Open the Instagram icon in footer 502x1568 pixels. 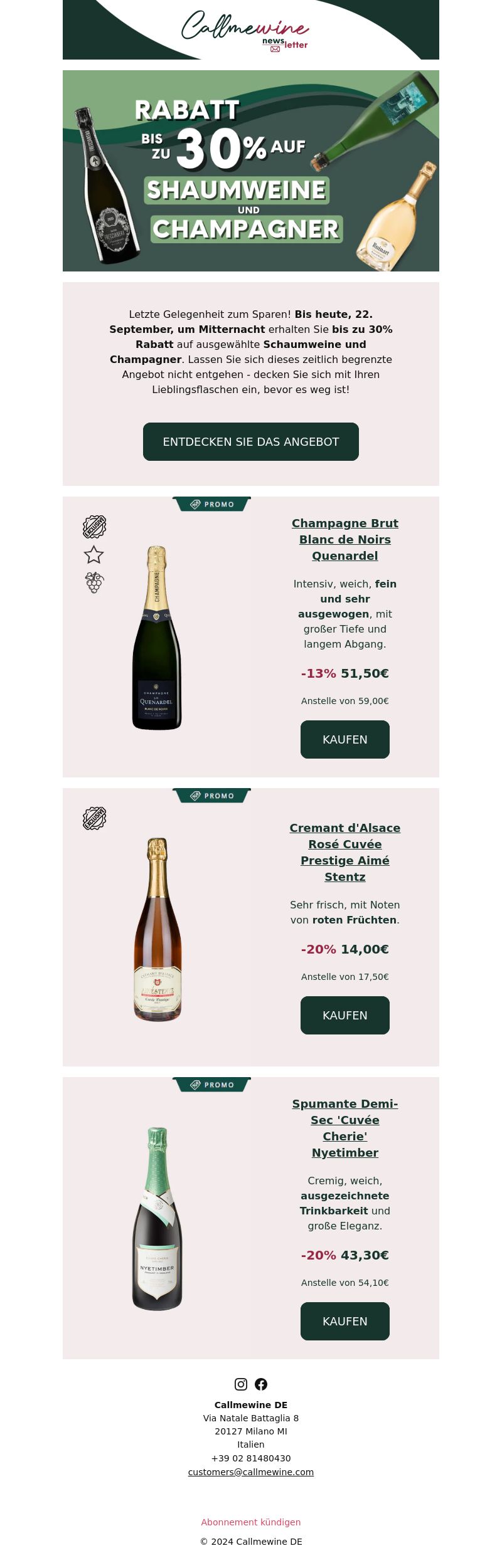[241, 1384]
